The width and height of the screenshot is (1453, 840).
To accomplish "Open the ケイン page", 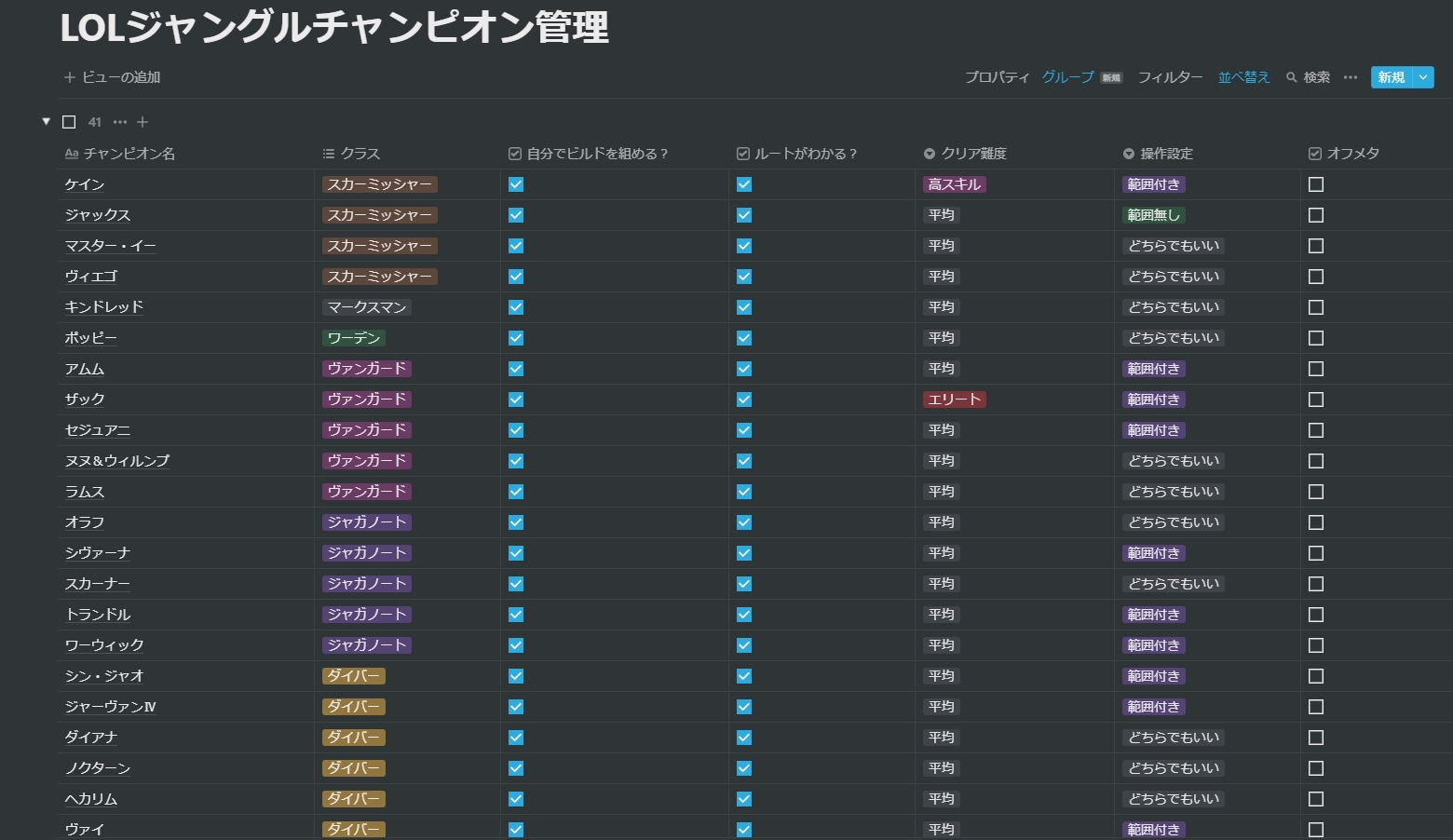I will 84,184.
